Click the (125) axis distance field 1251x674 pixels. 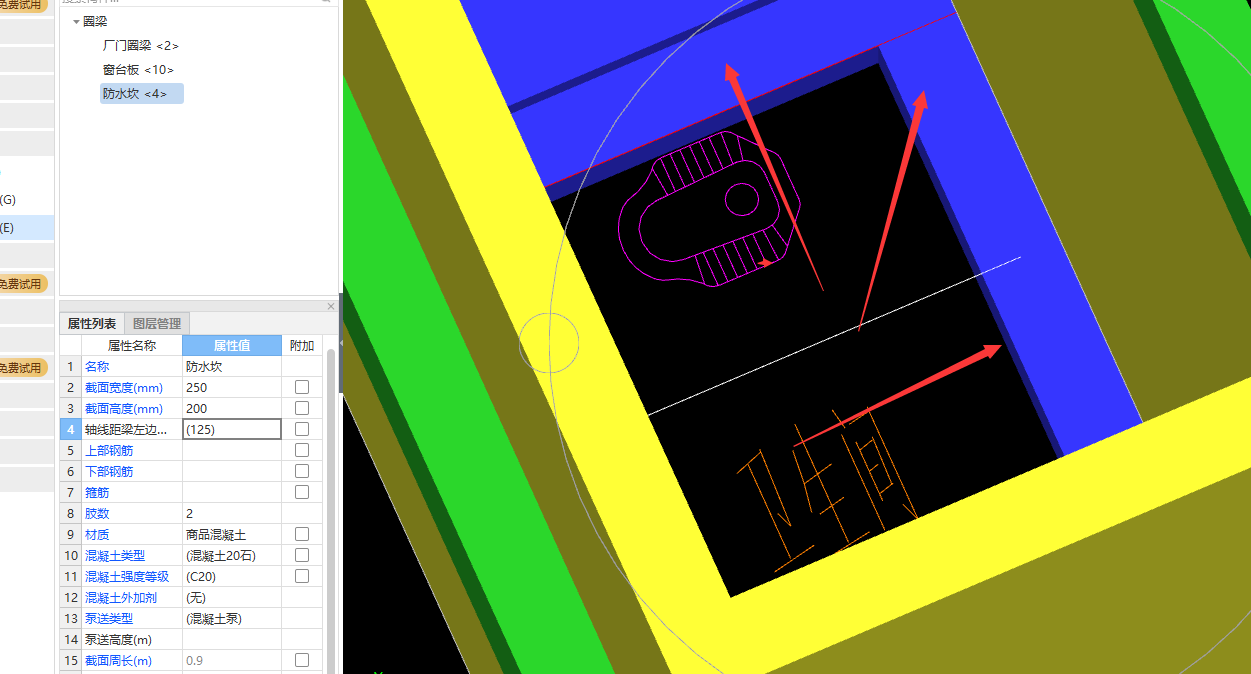pyautogui.click(x=232, y=429)
